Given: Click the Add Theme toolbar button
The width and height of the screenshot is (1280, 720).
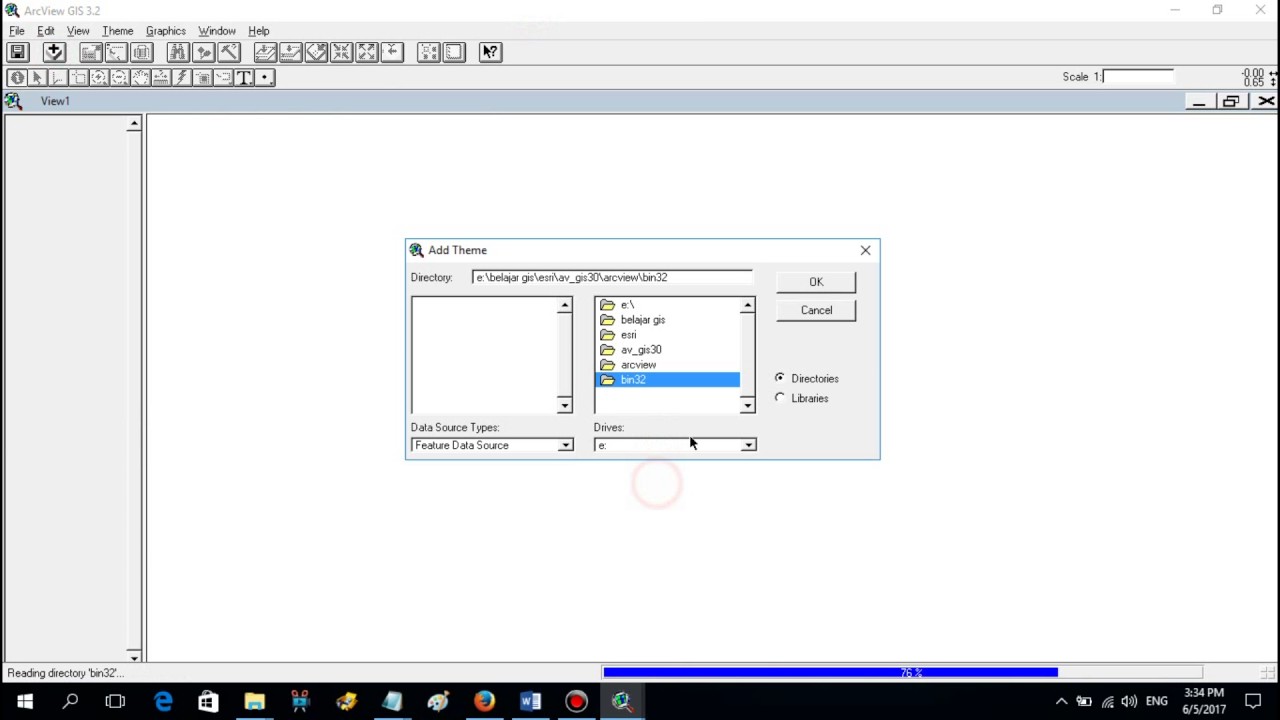Looking at the screenshot, I should [54, 52].
